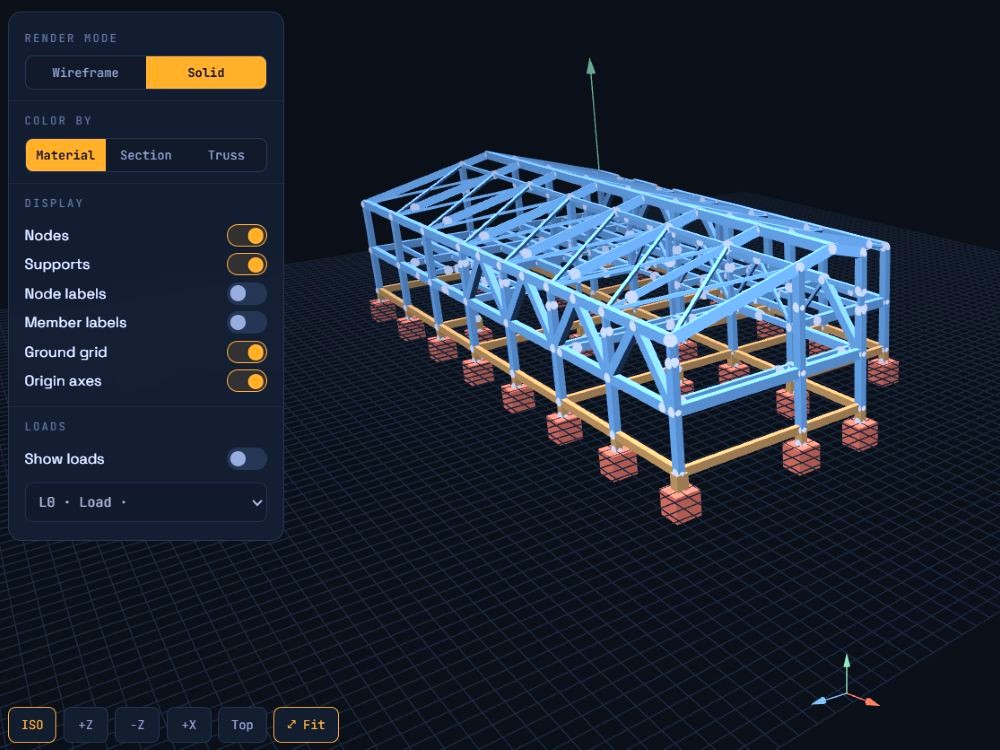Screen dimensions: 1000x750
Task: Turn off the Nodes display toggle
Action: click(x=247, y=235)
